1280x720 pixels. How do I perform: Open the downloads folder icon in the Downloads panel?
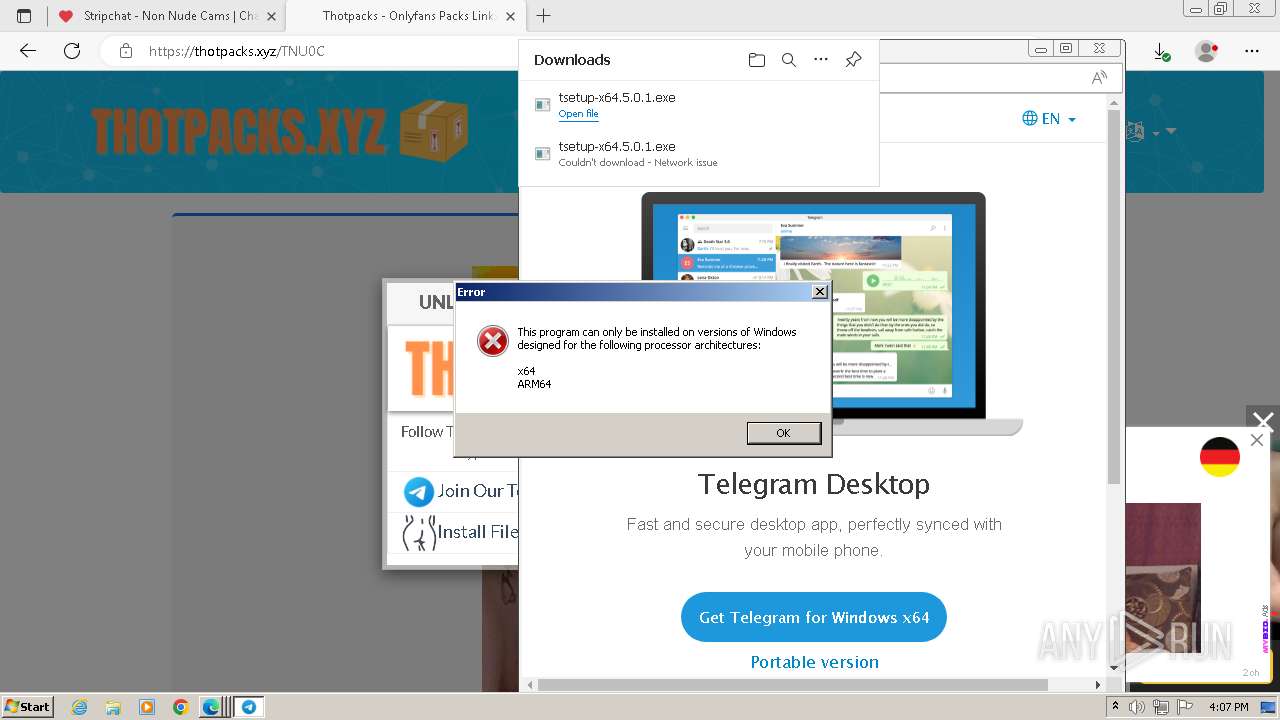tap(757, 60)
